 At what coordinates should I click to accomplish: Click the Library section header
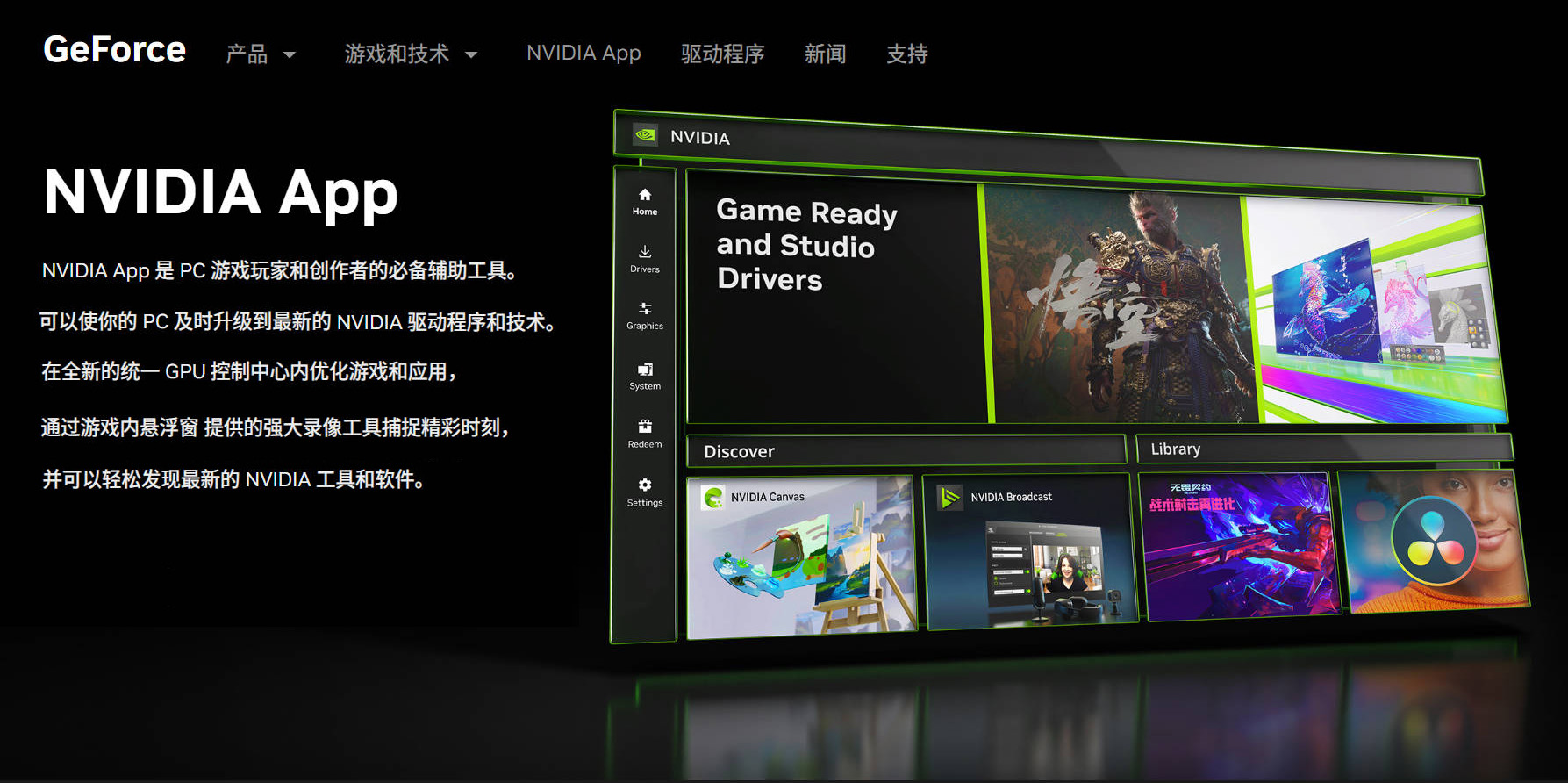click(1325, 449)
